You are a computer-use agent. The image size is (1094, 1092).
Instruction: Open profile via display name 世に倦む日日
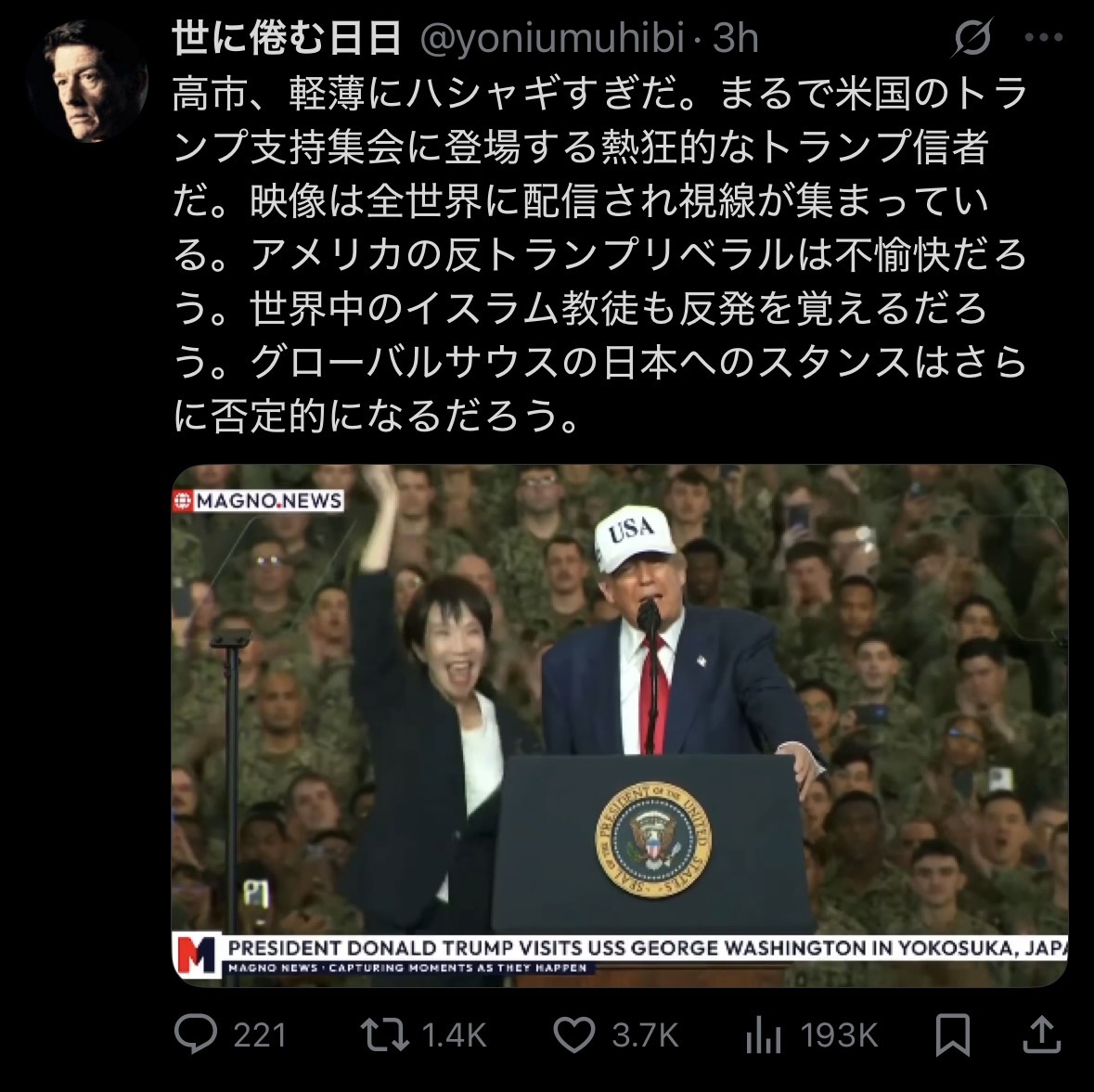pos(287,38)
